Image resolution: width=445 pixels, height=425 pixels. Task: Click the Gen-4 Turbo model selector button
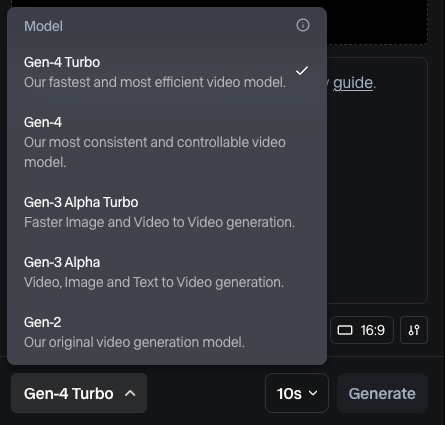[x=79, y=393]
